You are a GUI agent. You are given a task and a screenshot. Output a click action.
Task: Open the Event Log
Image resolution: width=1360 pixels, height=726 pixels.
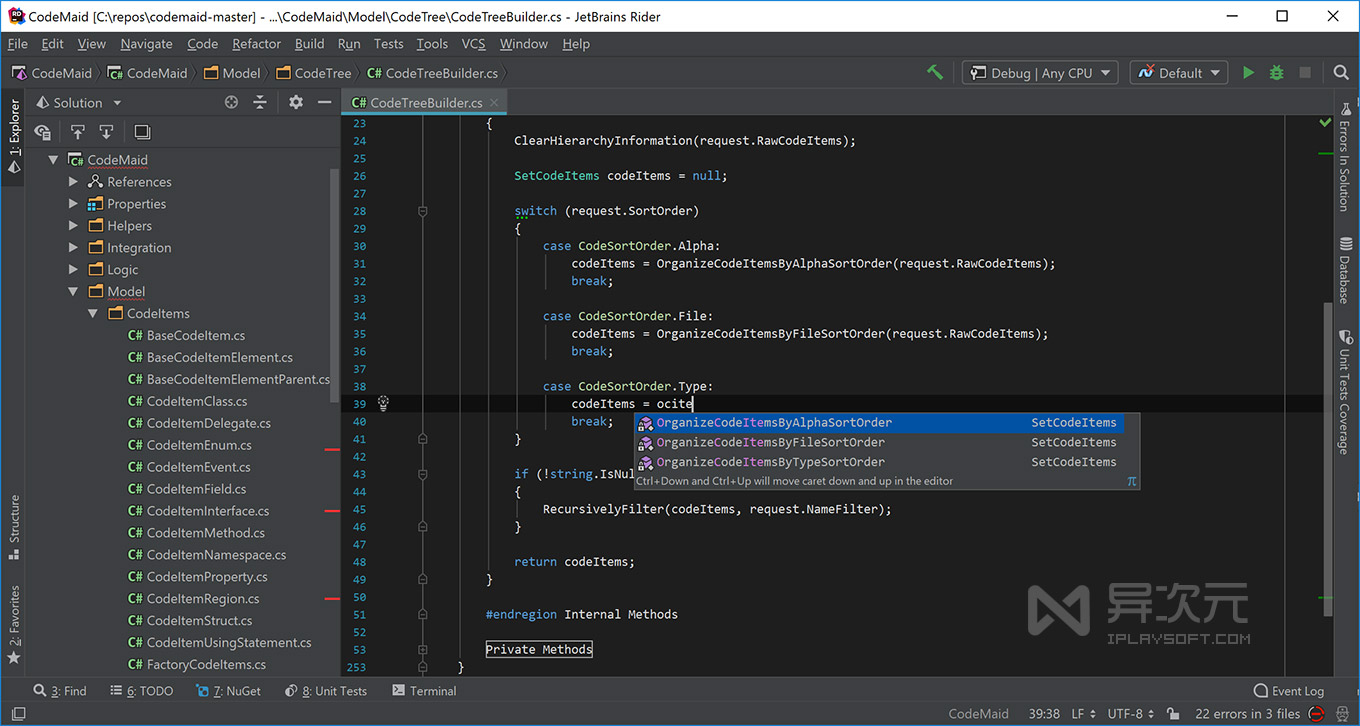click(1288, 690)
